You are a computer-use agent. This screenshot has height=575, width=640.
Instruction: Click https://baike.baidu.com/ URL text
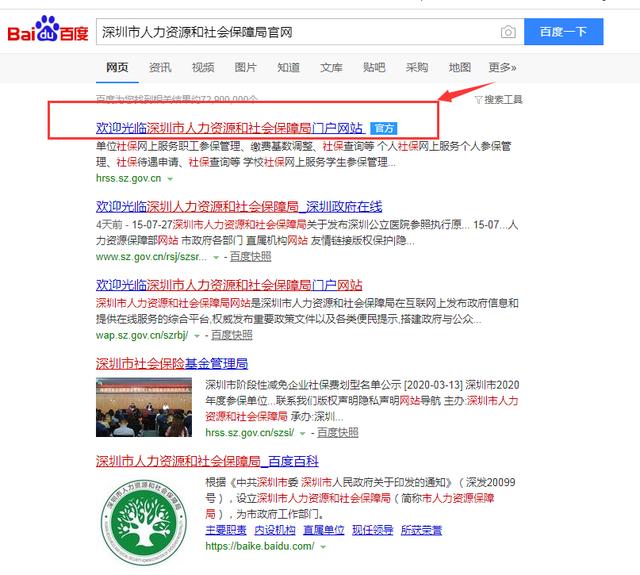coord(260,546)
